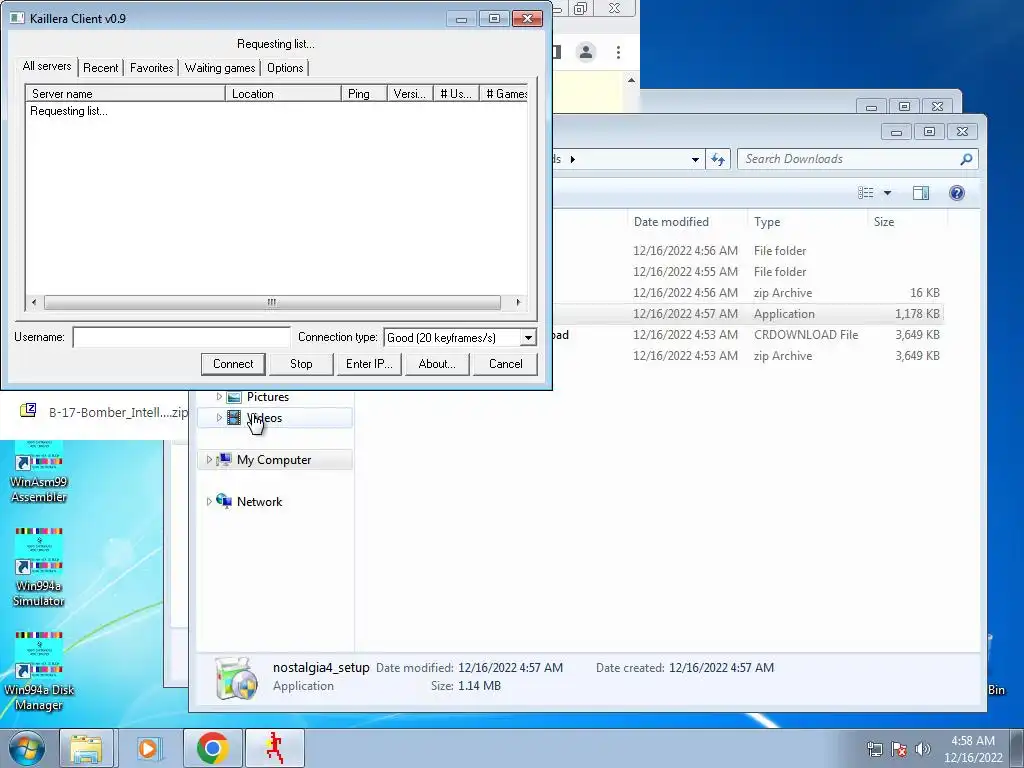Toggle the preview pane icon
The width and height of the screenshot is (1024, 768).
click(921, 193)
